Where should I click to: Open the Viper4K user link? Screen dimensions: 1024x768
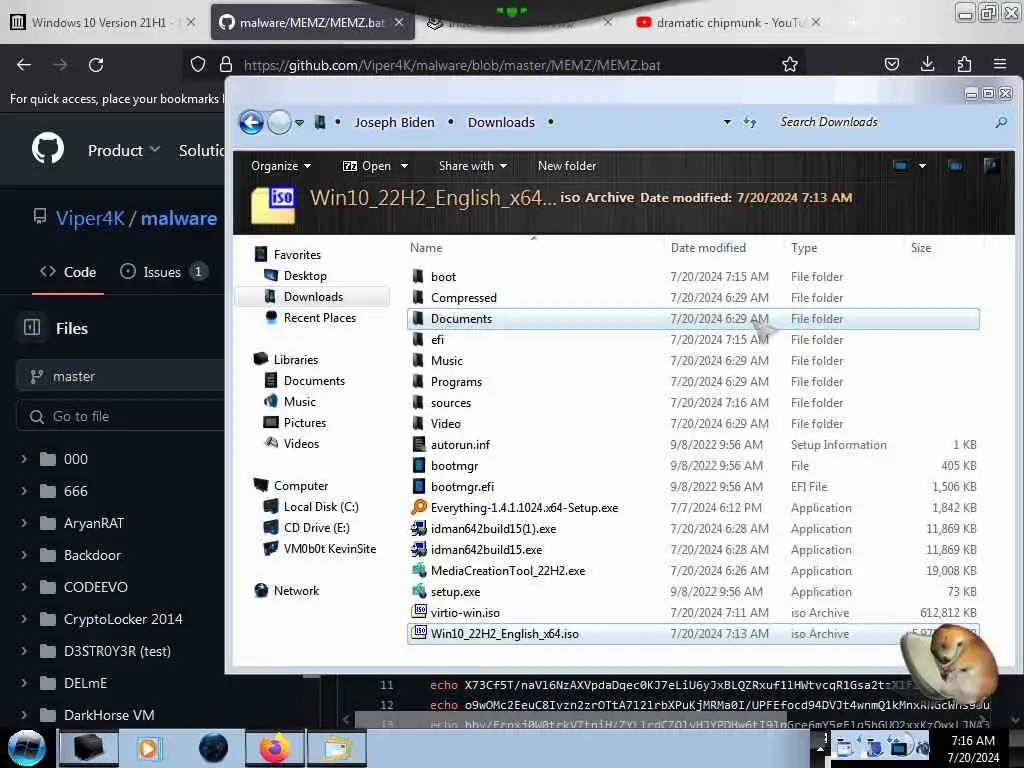pos(90,218)
